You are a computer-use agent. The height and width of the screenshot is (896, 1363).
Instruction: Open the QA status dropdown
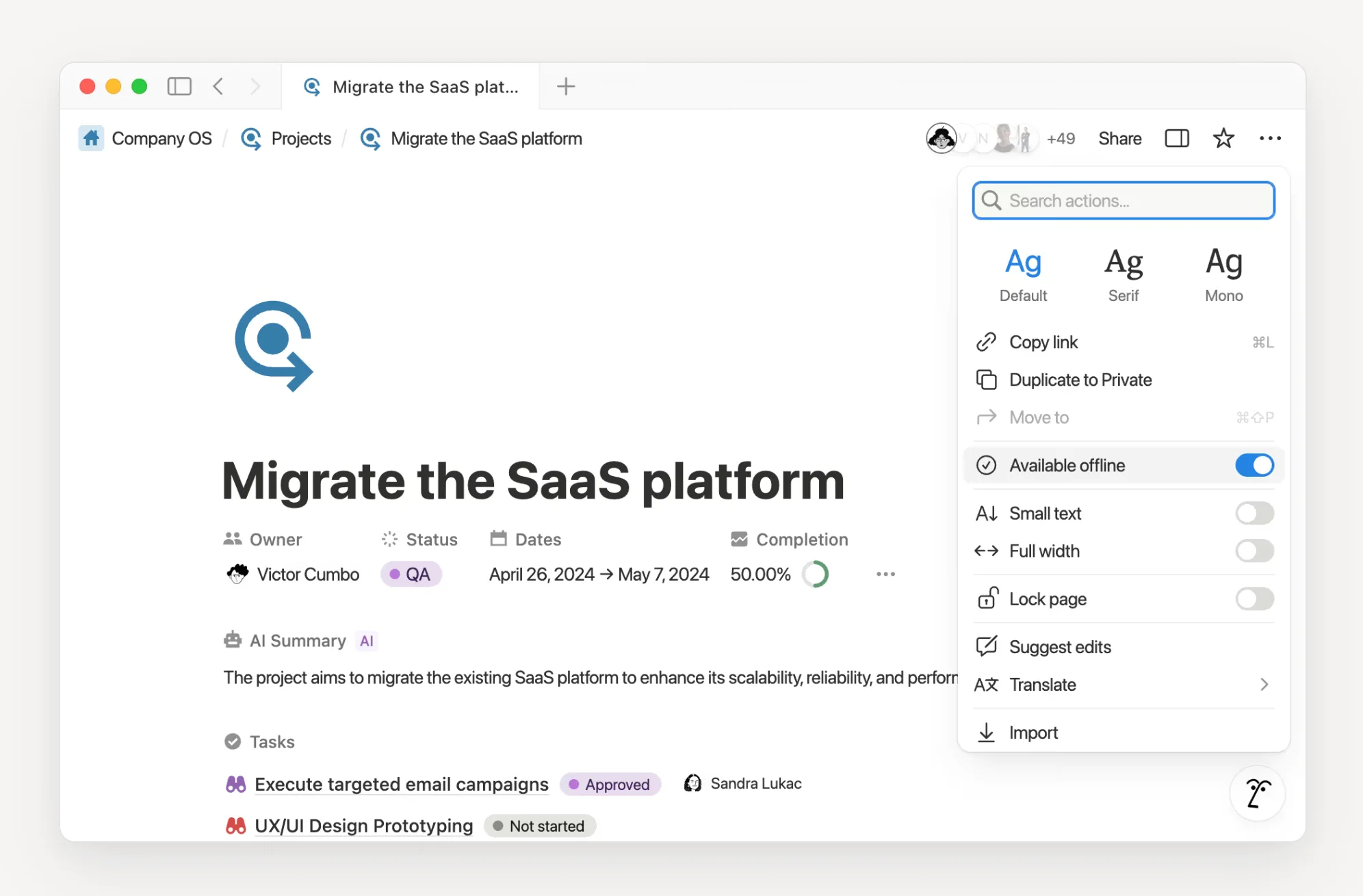pos(411,574)
